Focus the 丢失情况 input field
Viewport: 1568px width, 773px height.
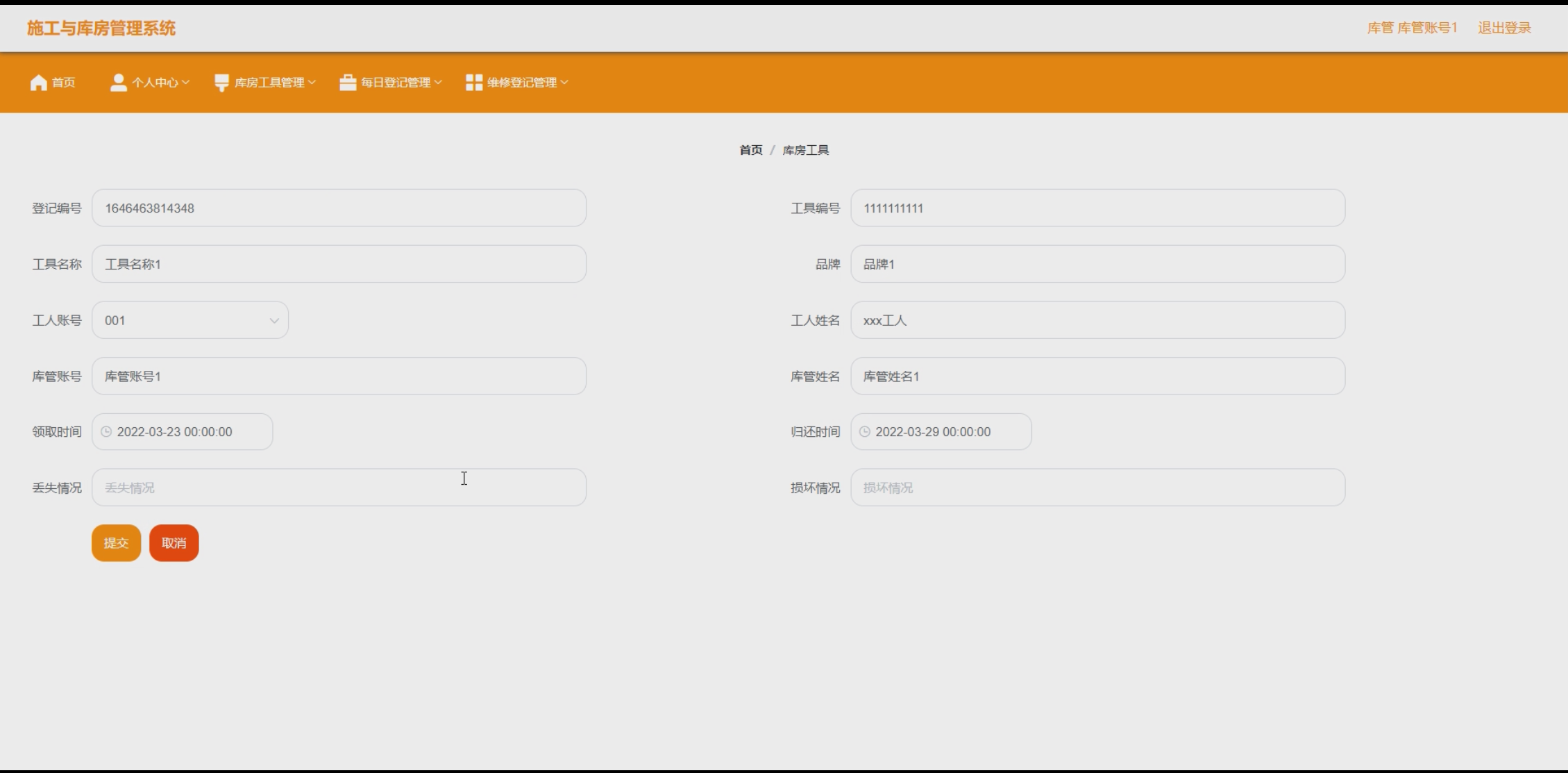[339, 488]
